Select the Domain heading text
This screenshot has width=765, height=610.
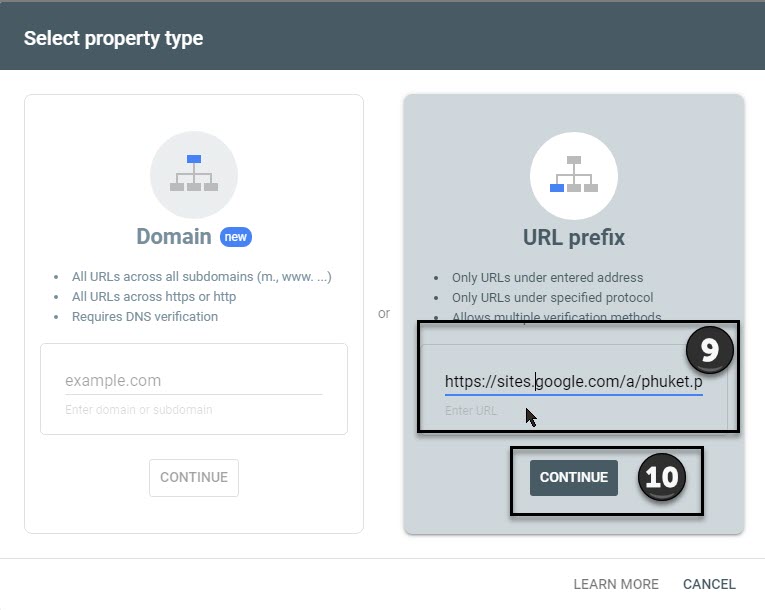(x=174, y=237)
